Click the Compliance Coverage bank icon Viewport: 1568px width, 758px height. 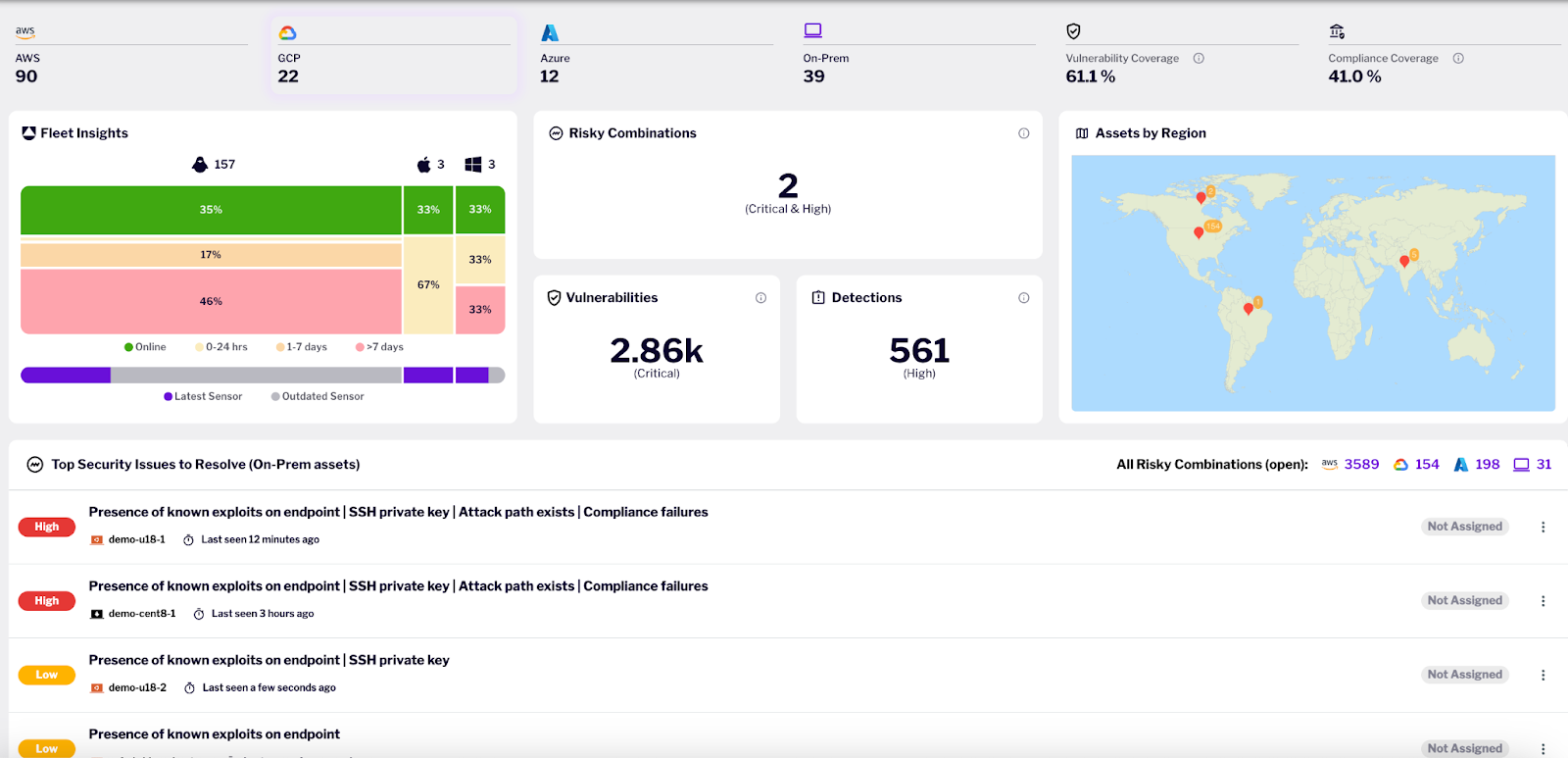tap(1337, 31)
